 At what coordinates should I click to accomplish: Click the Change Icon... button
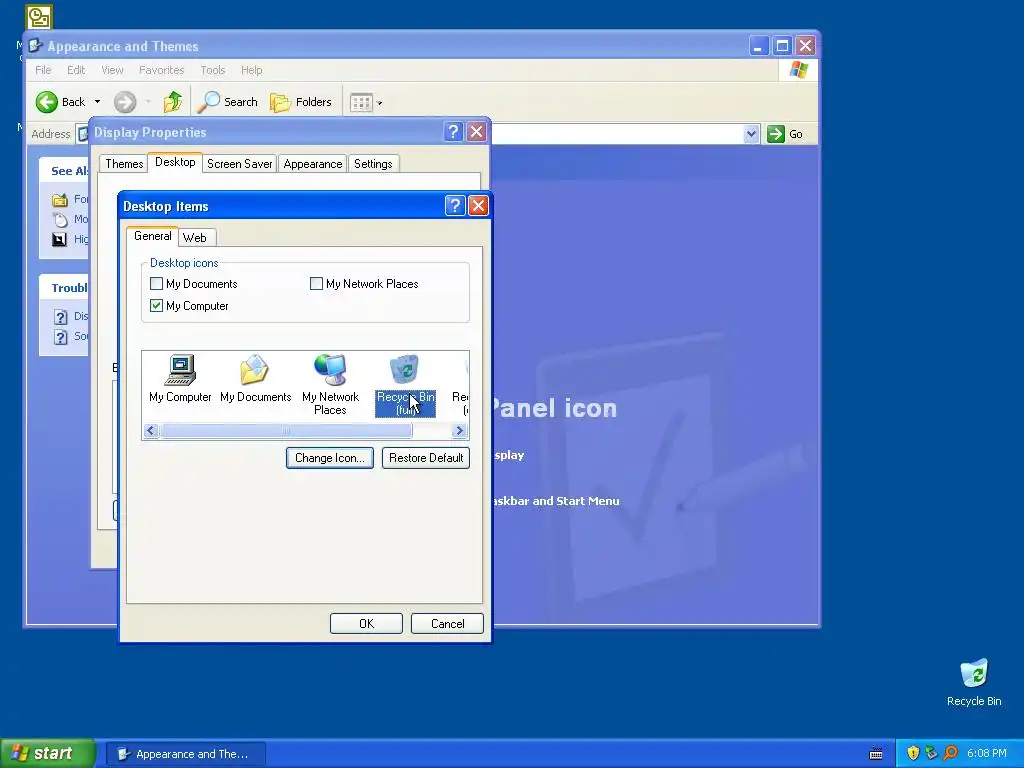point(330,458)
